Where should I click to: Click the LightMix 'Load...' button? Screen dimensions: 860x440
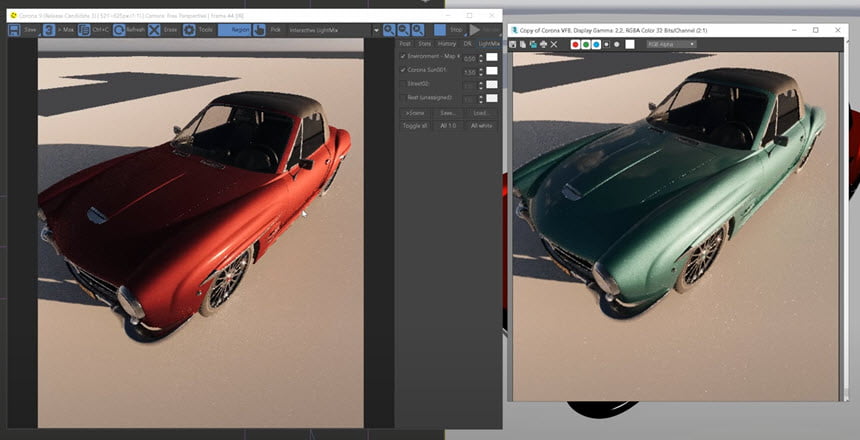click(x=482, y=113)
